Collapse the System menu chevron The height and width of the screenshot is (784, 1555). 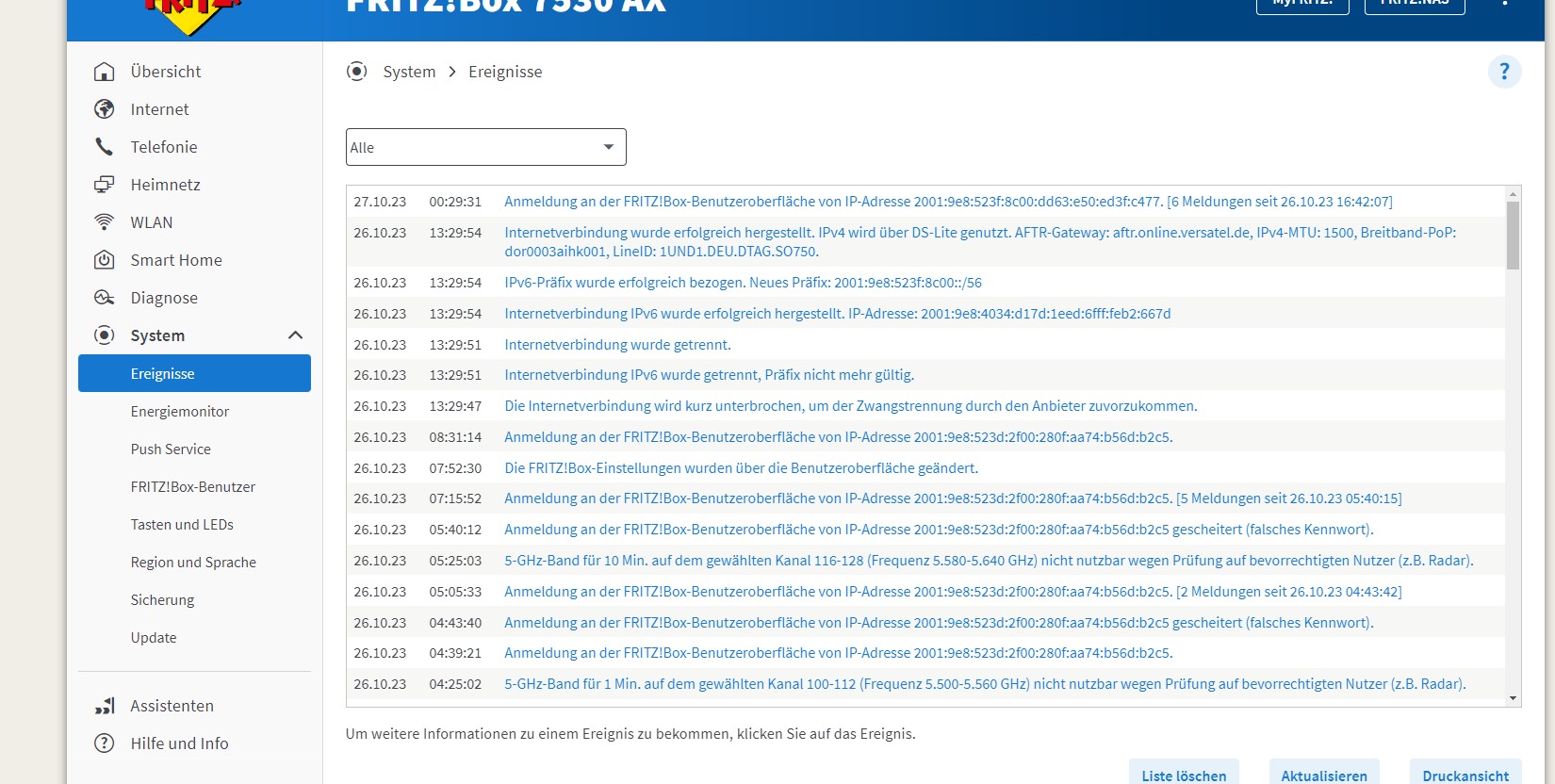point(295,335)
